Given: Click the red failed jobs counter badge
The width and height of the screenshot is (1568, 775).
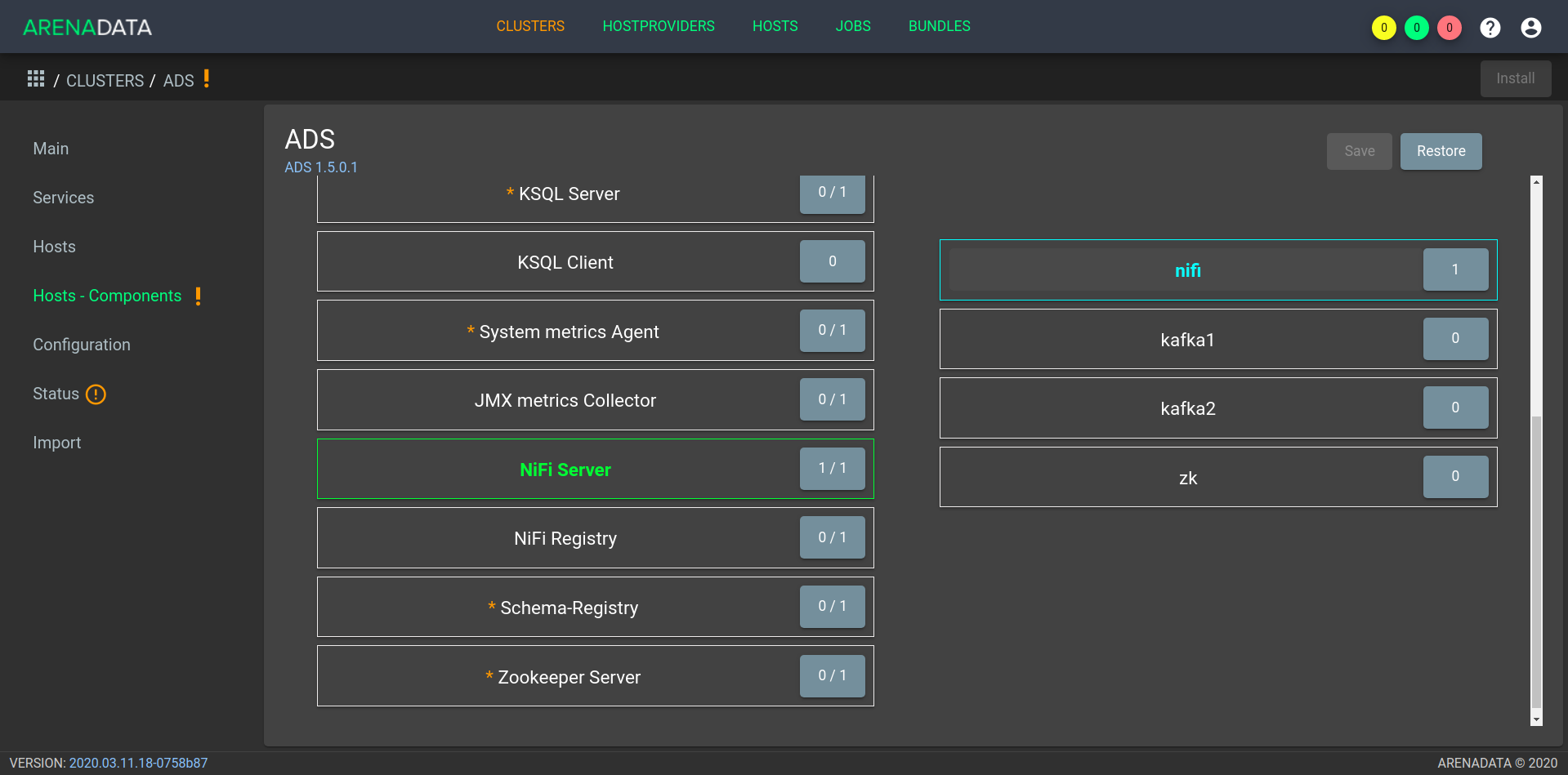Looking at the screenshot, I should point(1450,28).
